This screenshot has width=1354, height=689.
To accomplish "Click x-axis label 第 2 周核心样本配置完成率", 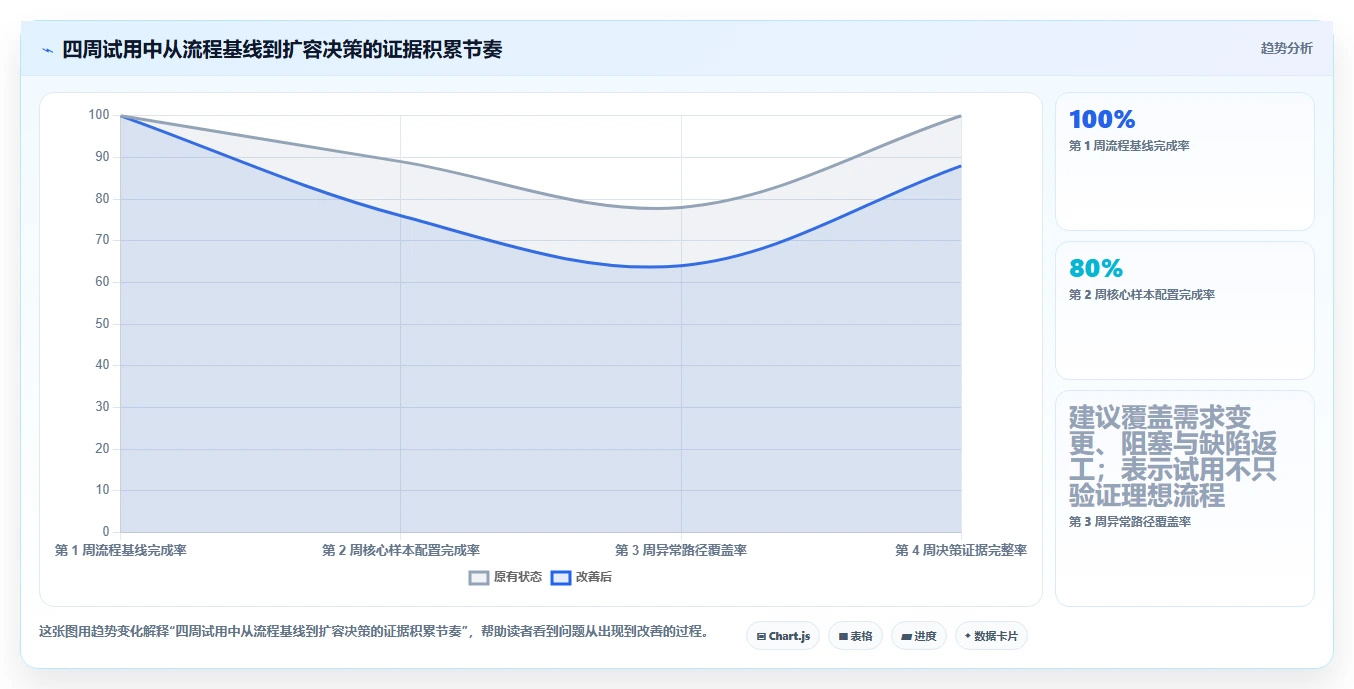I will (401, 550).
